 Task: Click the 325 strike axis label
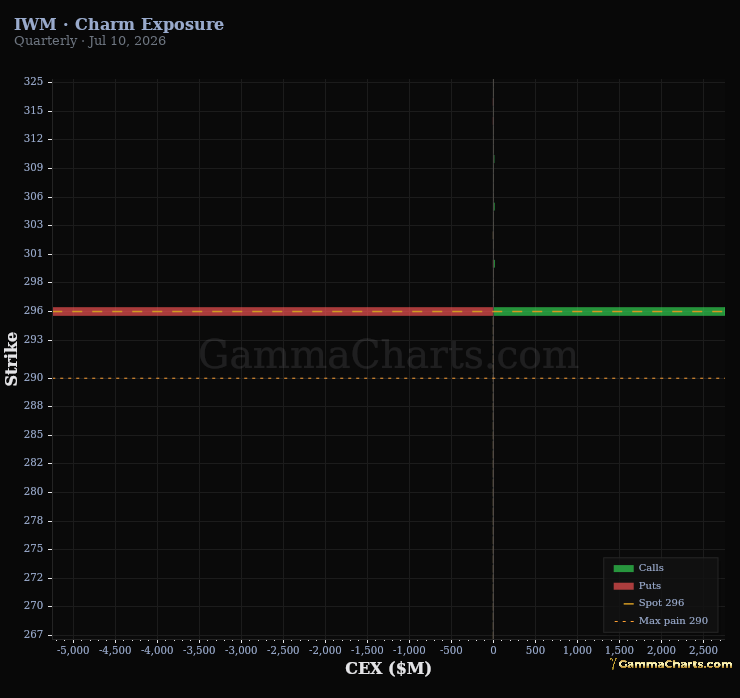pyautogui.click(x=33, y=81)
